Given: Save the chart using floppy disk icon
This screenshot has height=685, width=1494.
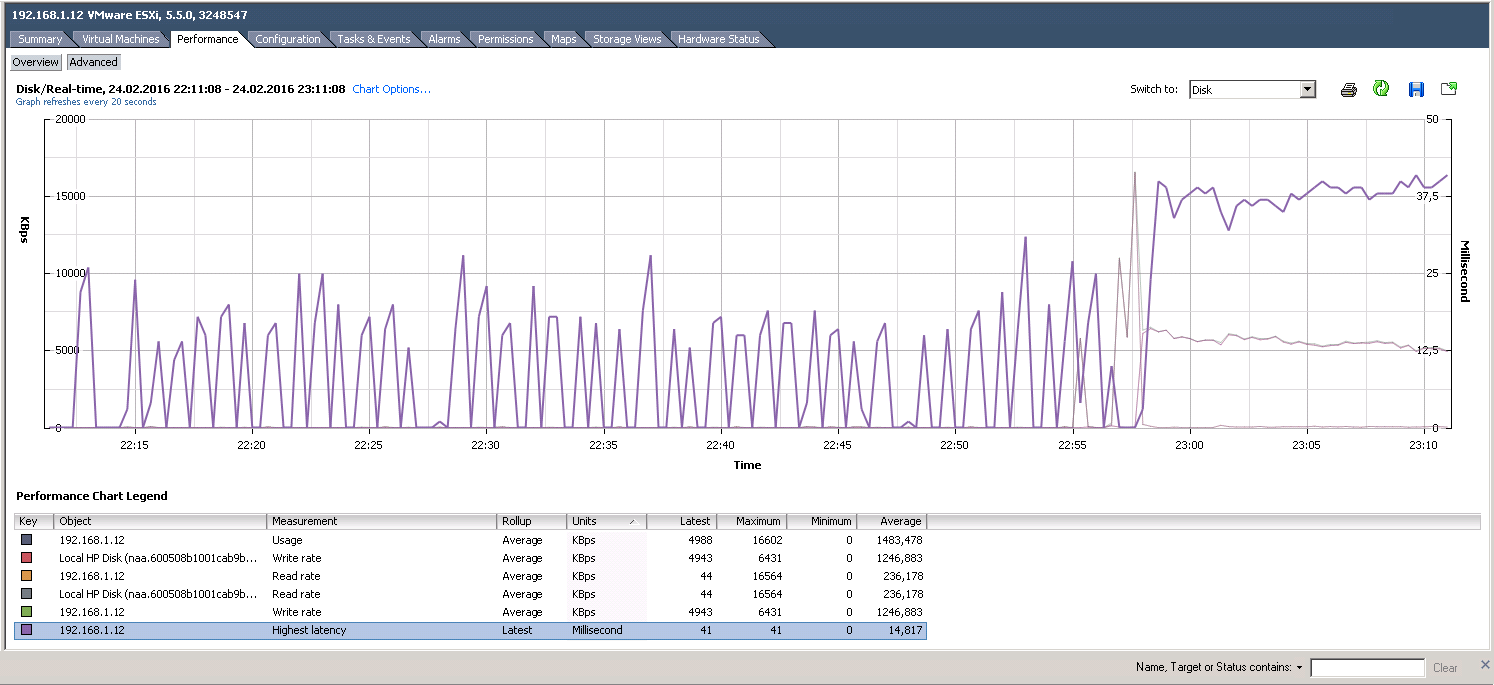Looking at the screenshot, I should pyautogui.click(x=1415, y=90).
